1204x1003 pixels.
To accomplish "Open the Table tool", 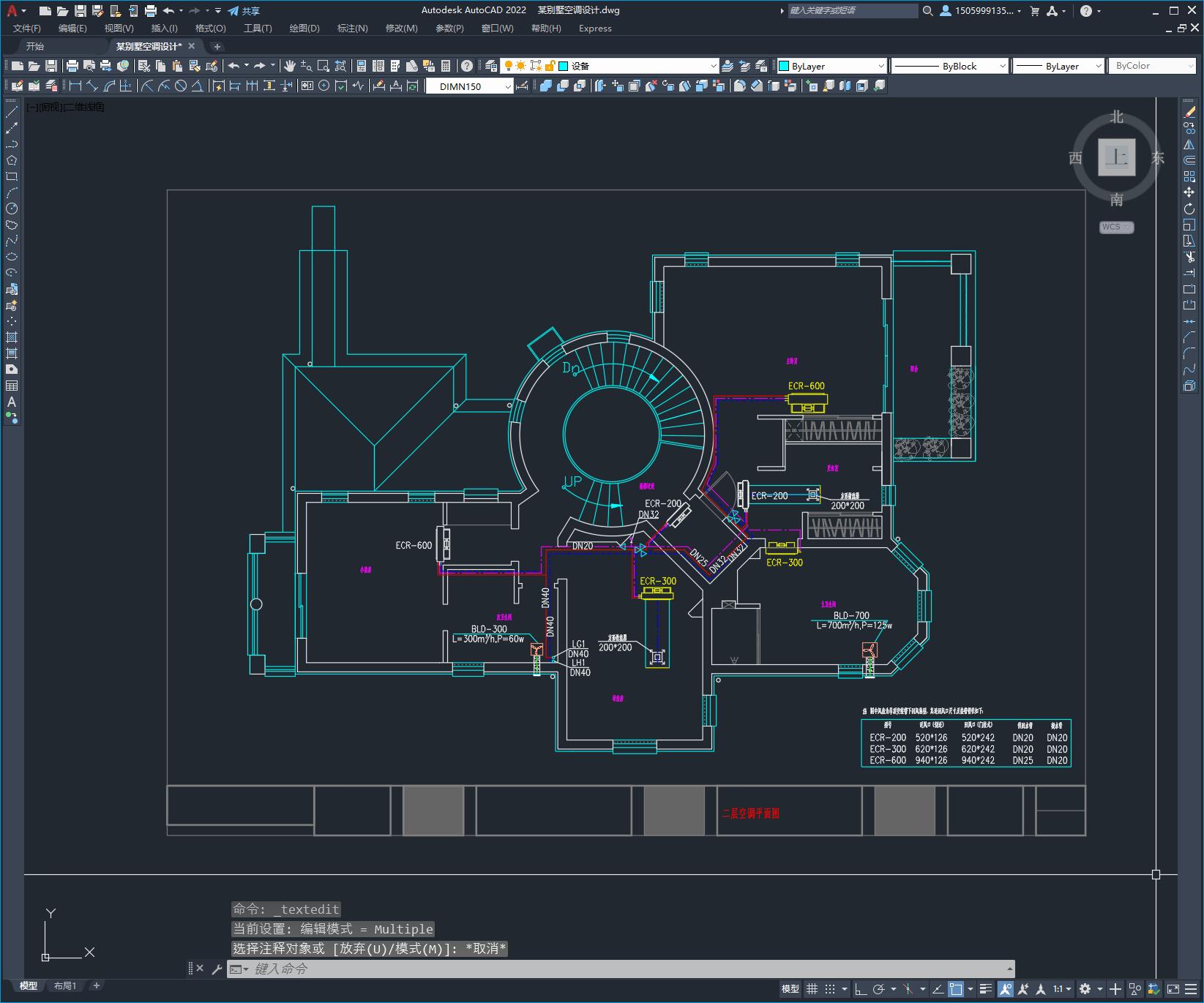I will pyautogui.click(x=12, y=386).
